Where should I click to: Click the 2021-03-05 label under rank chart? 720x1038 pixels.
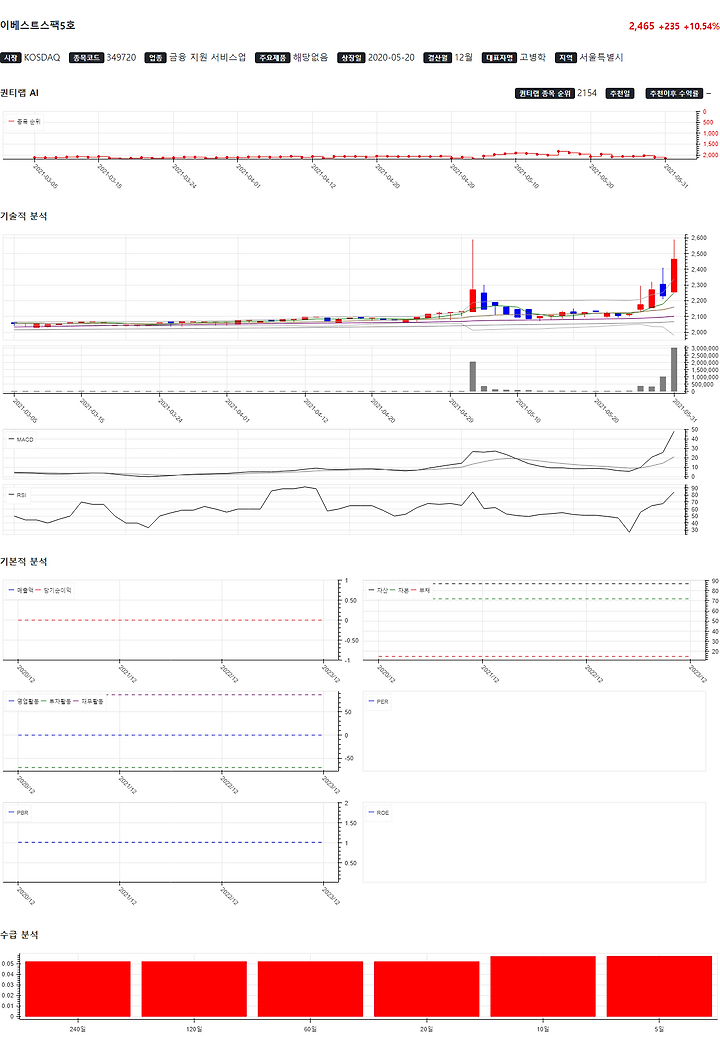point(45,177)
